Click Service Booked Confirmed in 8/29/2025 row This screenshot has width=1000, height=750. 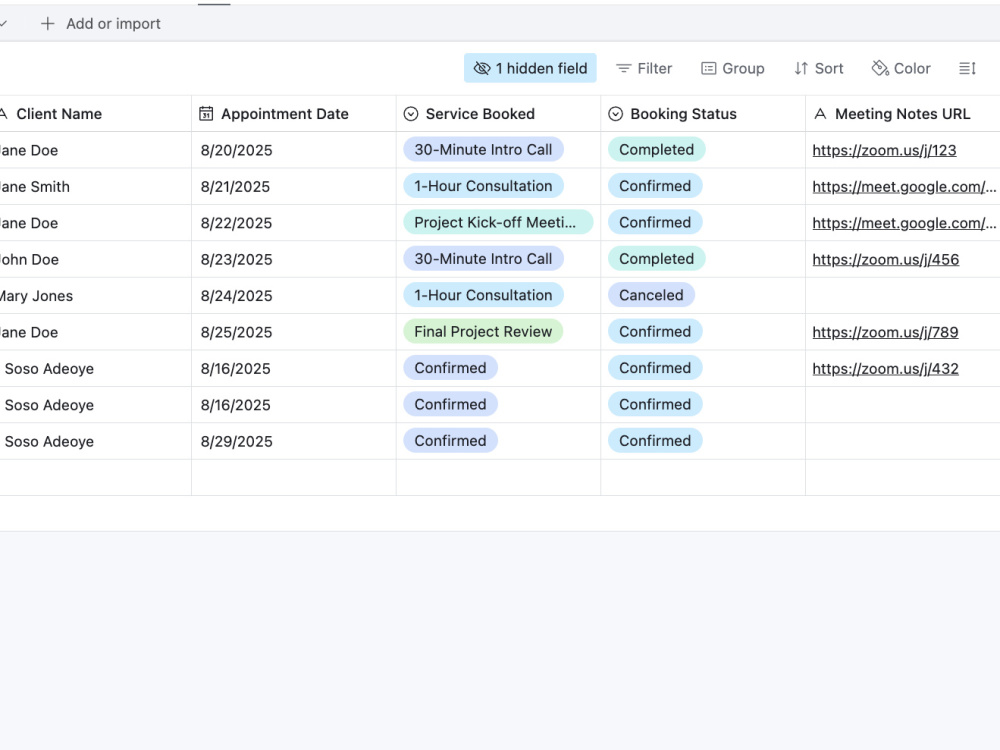coord(450,441)
